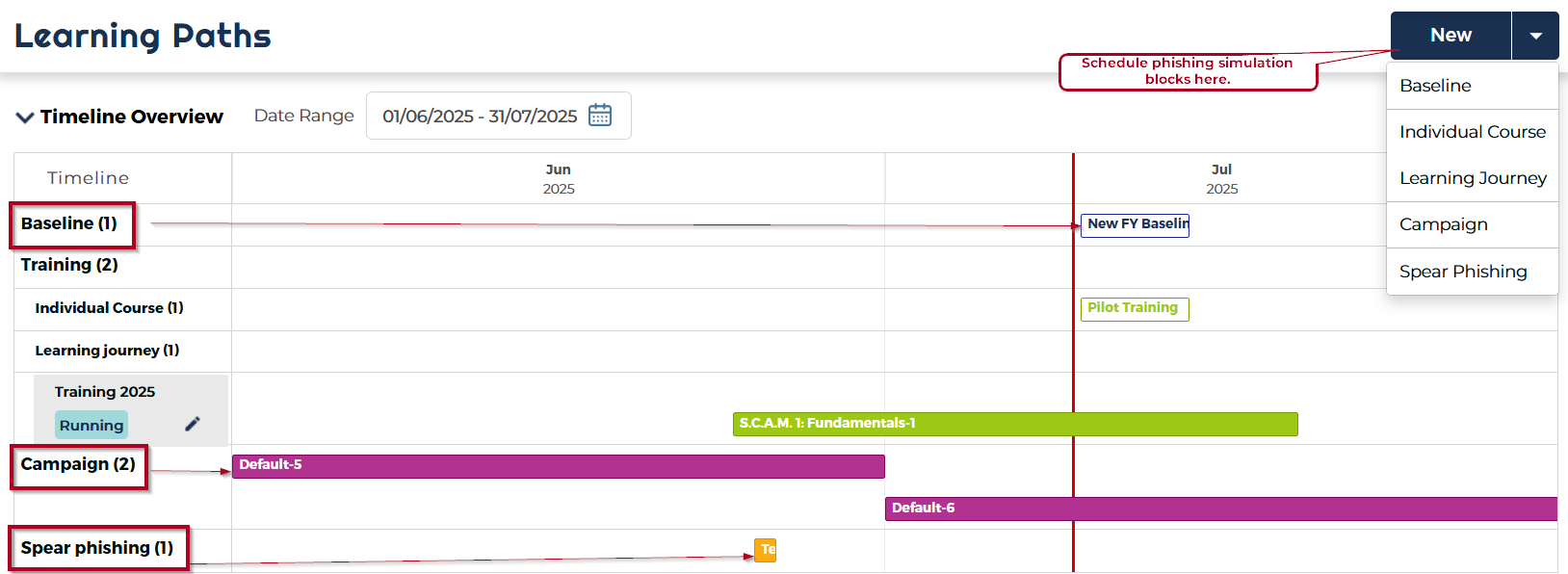This screenshot has width=1568, height=574.
Task: Pick Campaign from the dropdown menu
Action: click(x=1443, y=224)
